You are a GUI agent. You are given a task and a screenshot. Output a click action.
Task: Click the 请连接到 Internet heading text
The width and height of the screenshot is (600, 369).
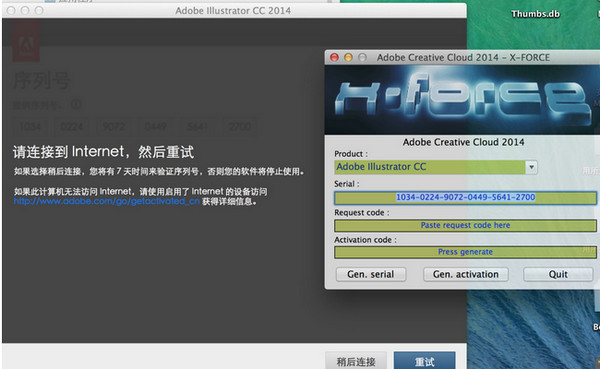[x=103, y=152]
